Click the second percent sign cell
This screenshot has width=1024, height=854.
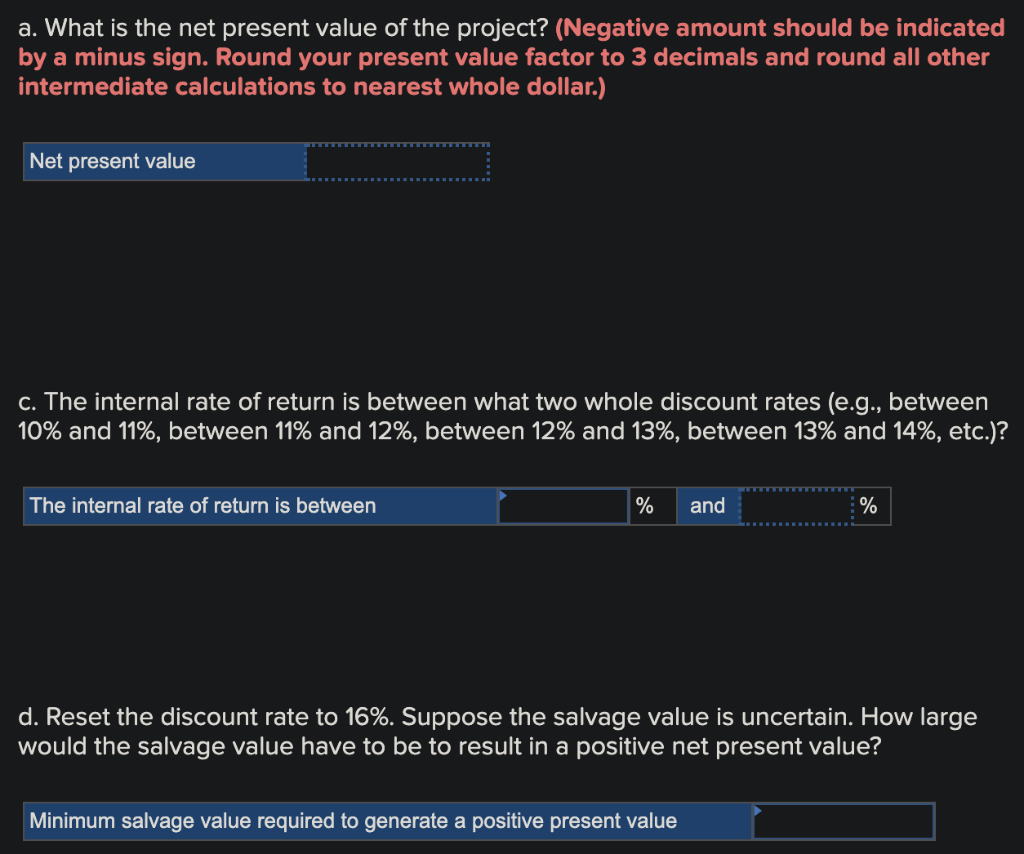point(869,506)
